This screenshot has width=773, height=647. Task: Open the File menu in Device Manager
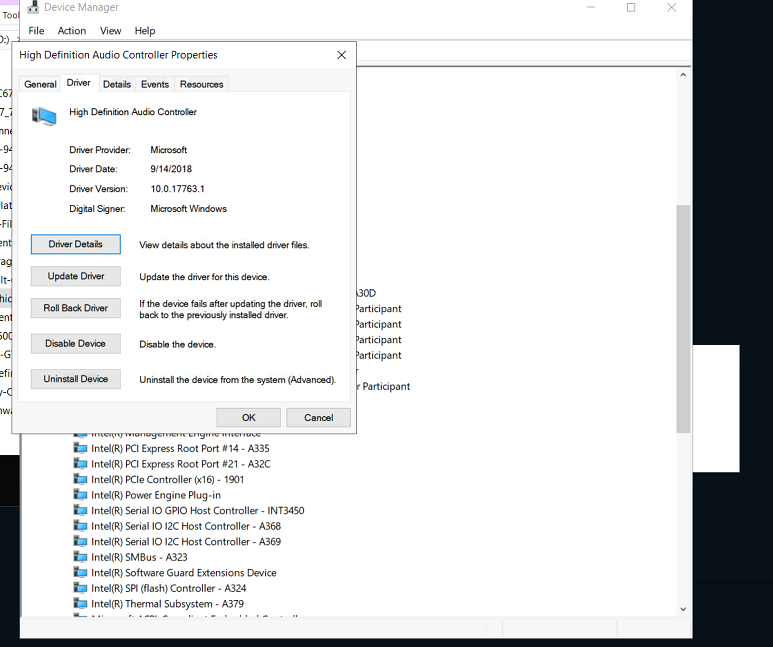pos(36,31)
